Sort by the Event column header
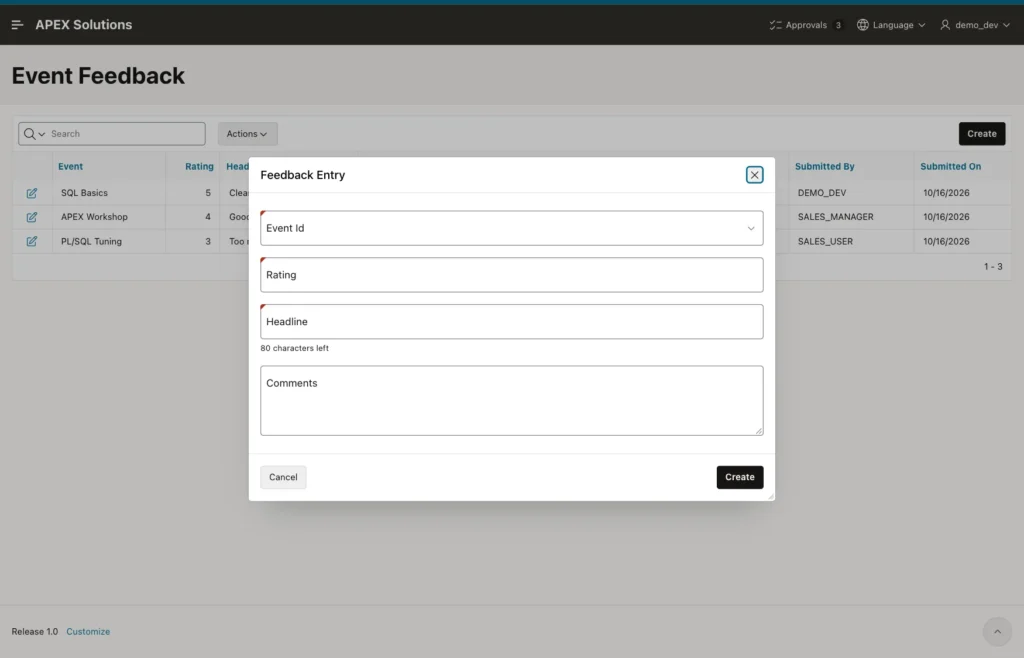1024x658 pixels. [x=71, y=166]
